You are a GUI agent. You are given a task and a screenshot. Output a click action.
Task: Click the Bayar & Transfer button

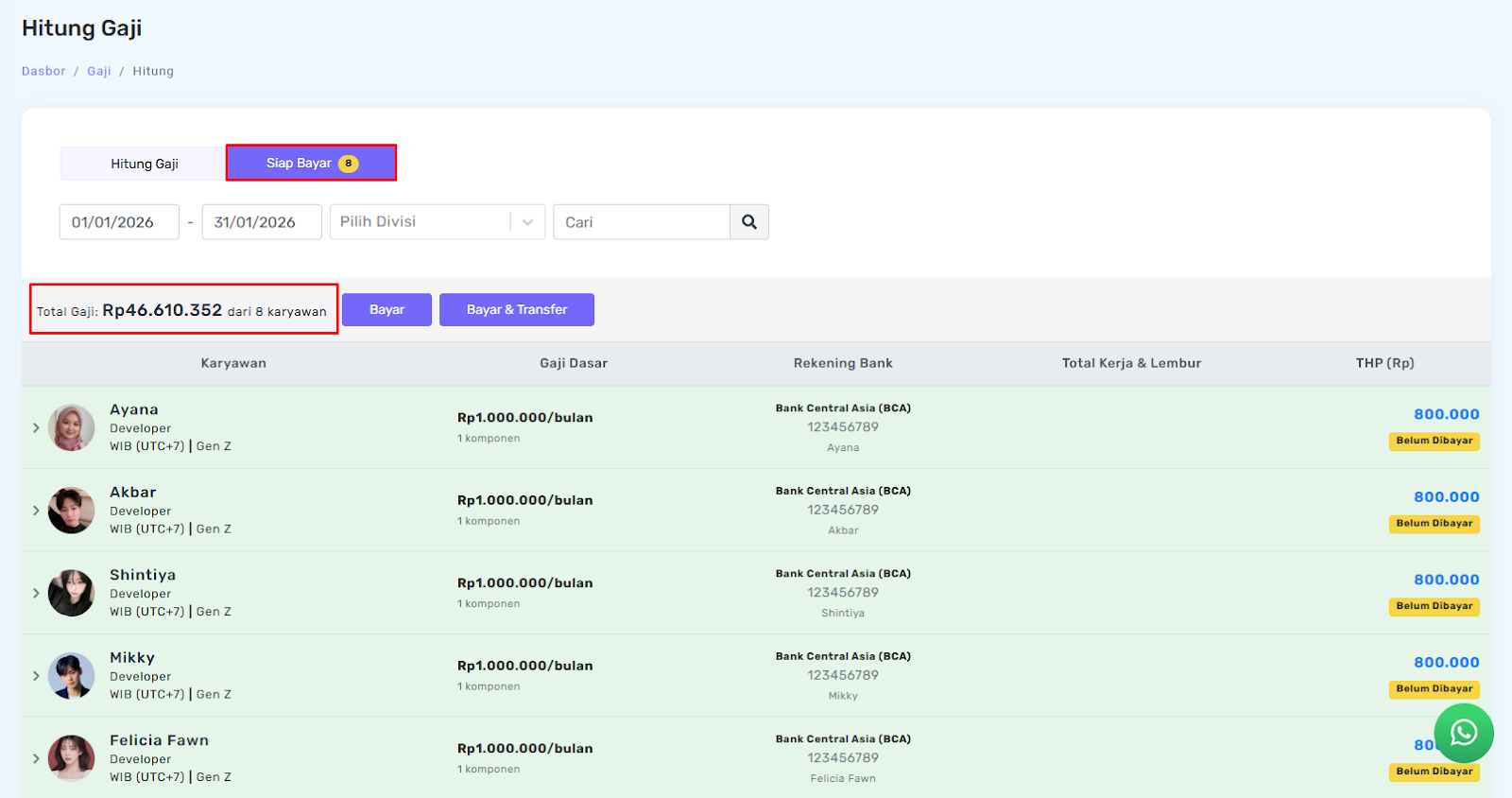coord(516,309)
